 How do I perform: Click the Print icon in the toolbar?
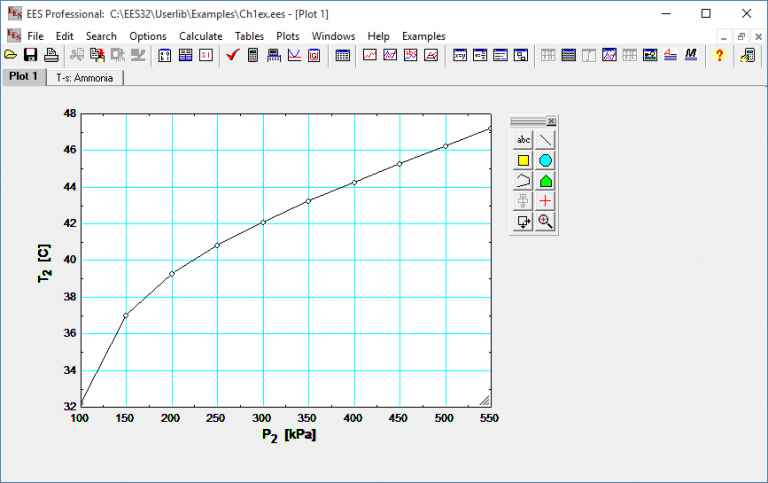tap(50, 56)
